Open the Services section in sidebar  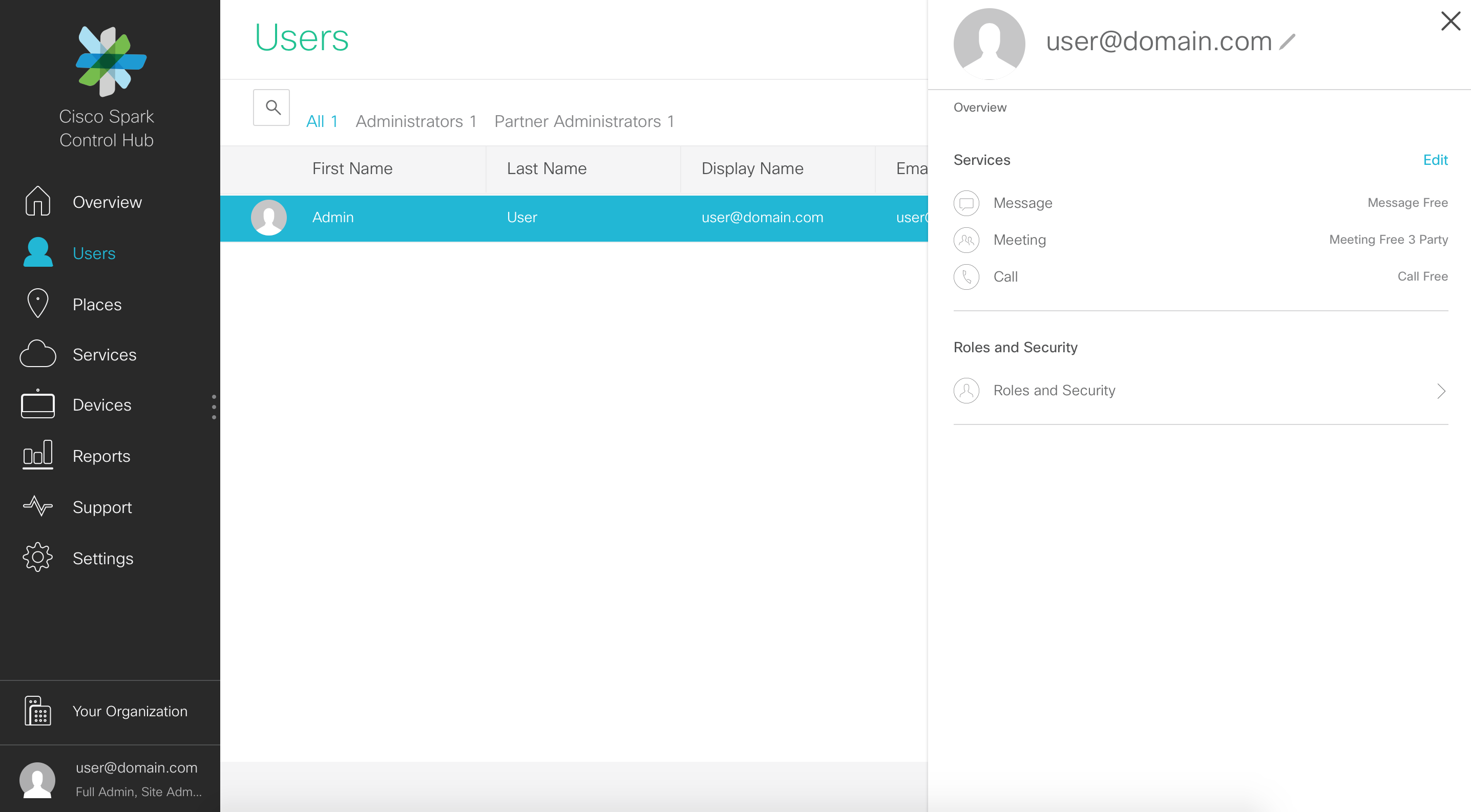click(104, 354)
